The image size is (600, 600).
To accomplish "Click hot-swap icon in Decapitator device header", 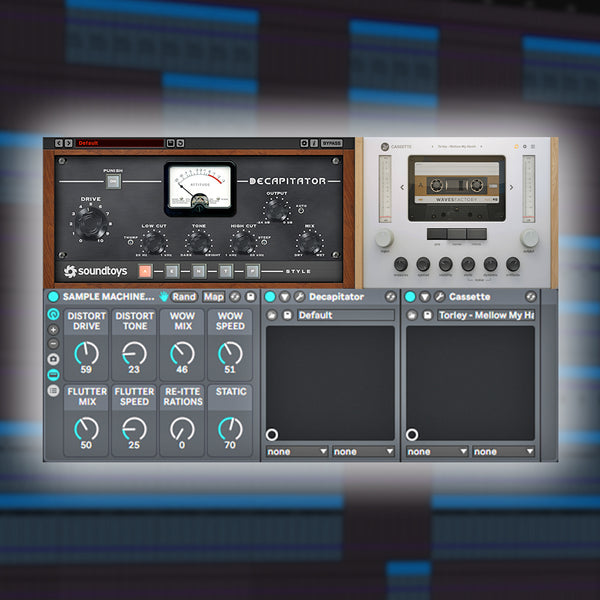I will coord(390,297).
